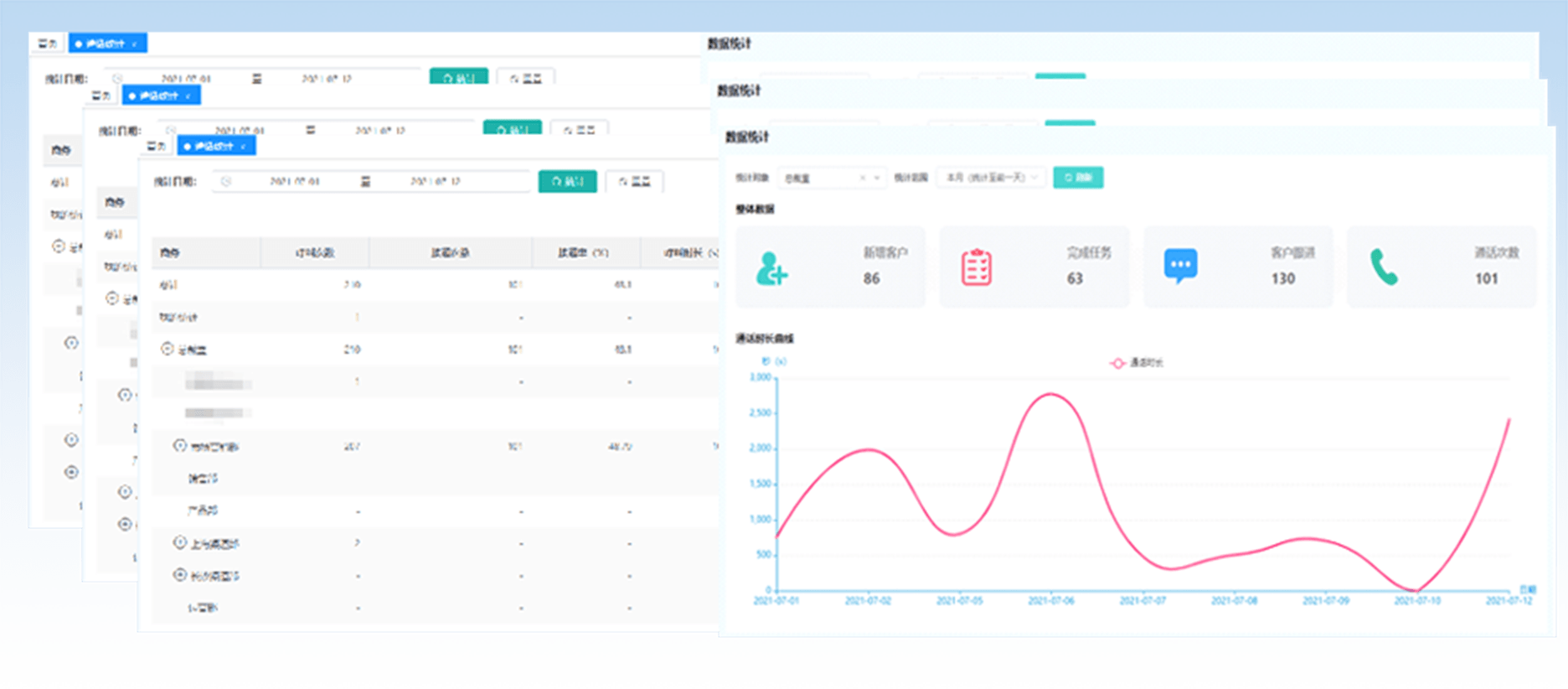The width and height of the screenshot is (1568, 689).
Task: Collapse the top-level department row showing 210
Action: 167,349
